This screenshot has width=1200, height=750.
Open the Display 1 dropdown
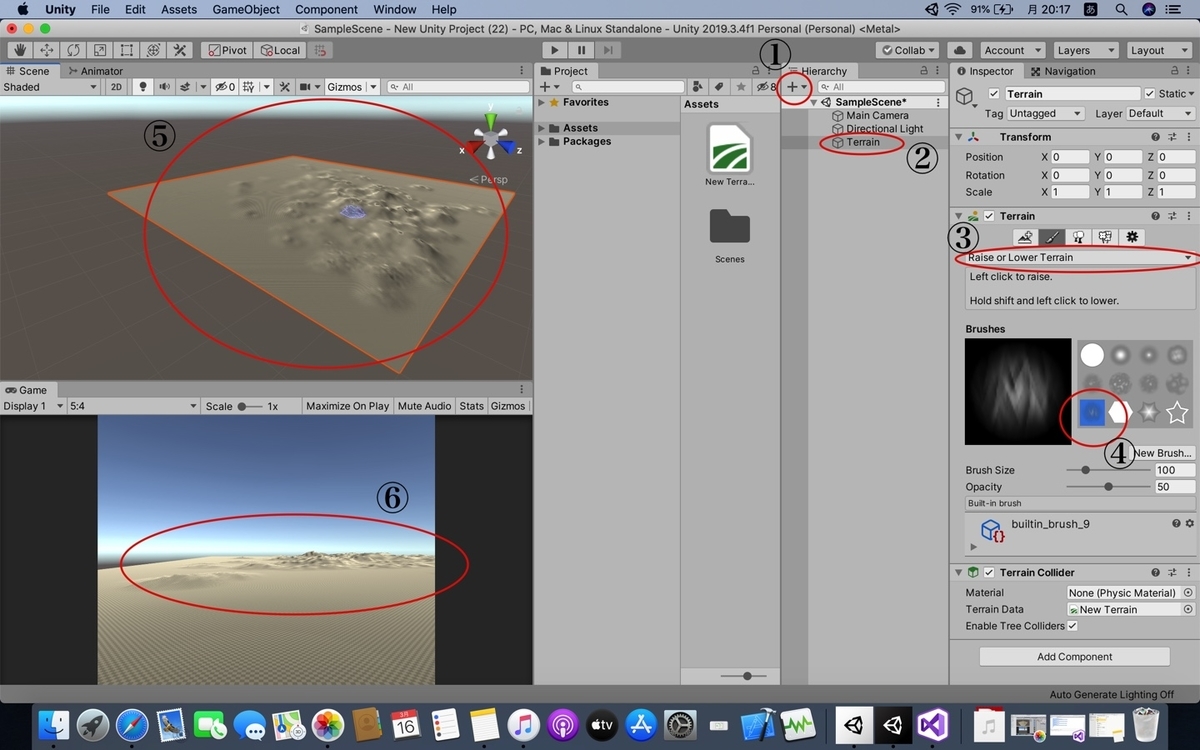click(33, 406)
